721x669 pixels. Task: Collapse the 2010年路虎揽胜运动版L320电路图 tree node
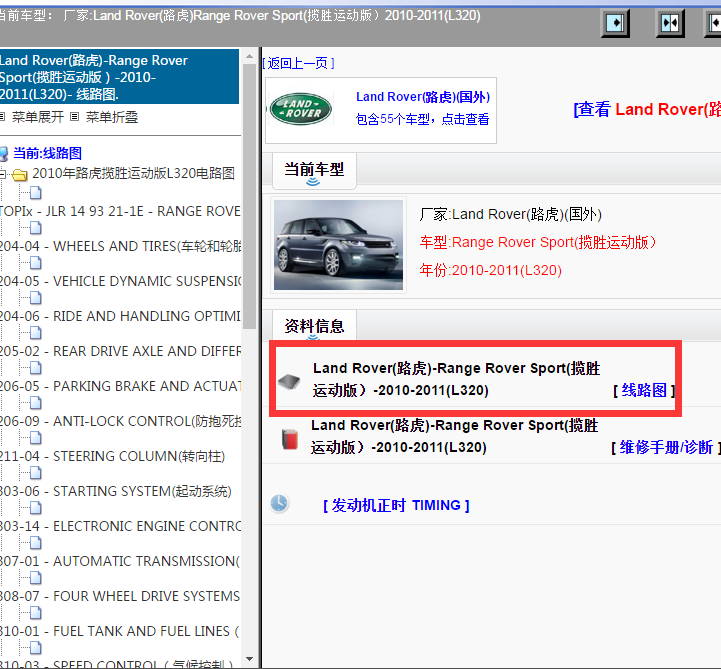3,174
